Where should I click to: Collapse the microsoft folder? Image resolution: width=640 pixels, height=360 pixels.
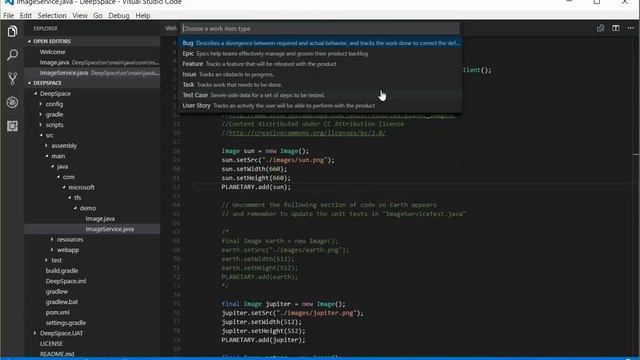[x=81, y=187]
